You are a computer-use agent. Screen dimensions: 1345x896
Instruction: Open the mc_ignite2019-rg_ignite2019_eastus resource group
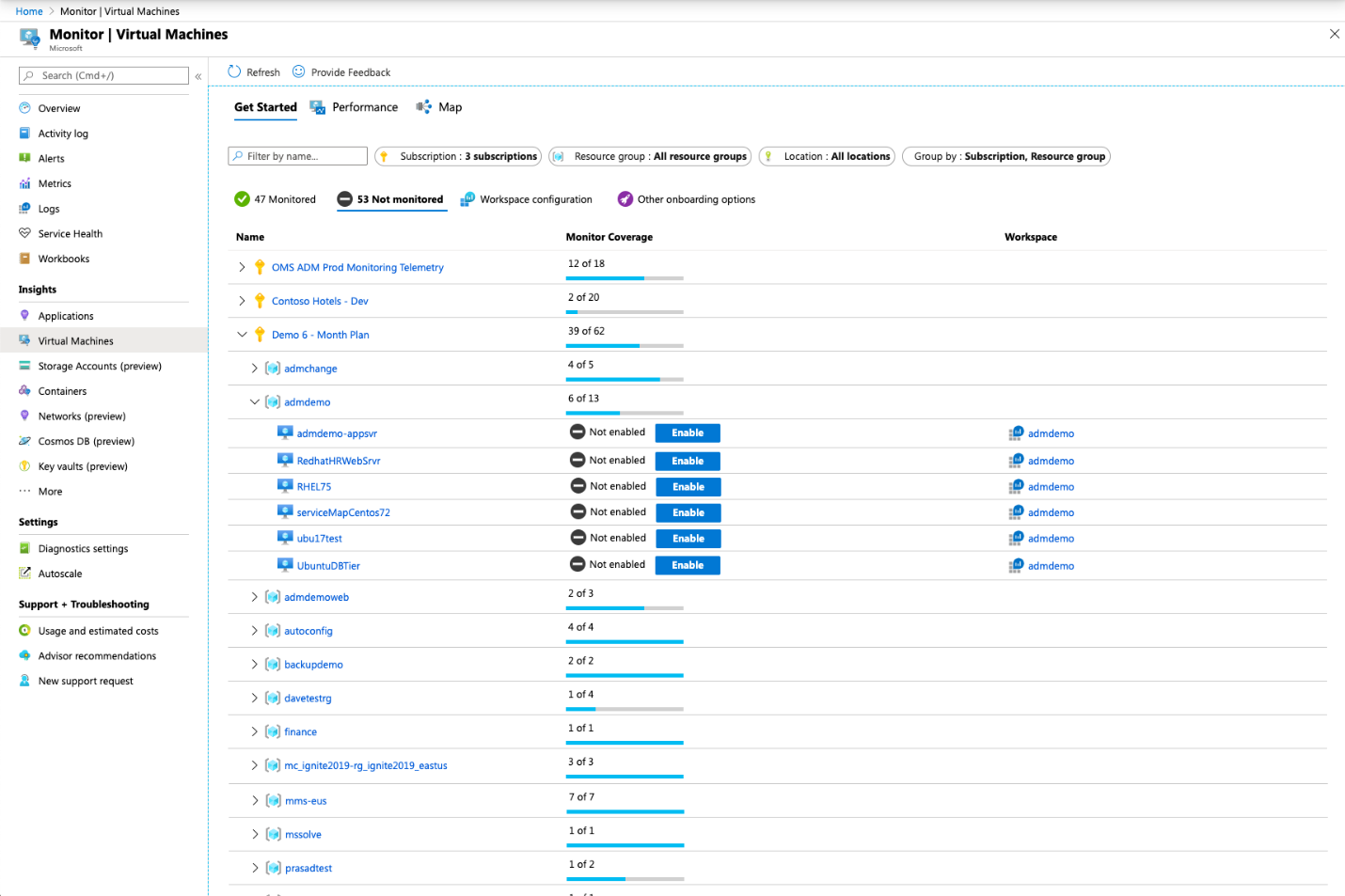click(x=366, y=766)
